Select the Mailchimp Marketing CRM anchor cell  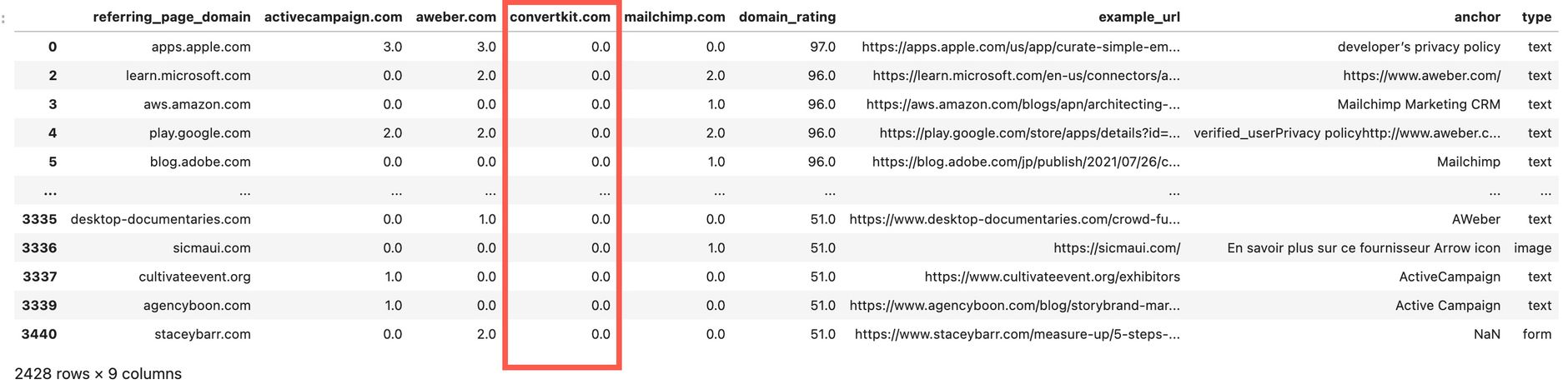point(1419,104)
